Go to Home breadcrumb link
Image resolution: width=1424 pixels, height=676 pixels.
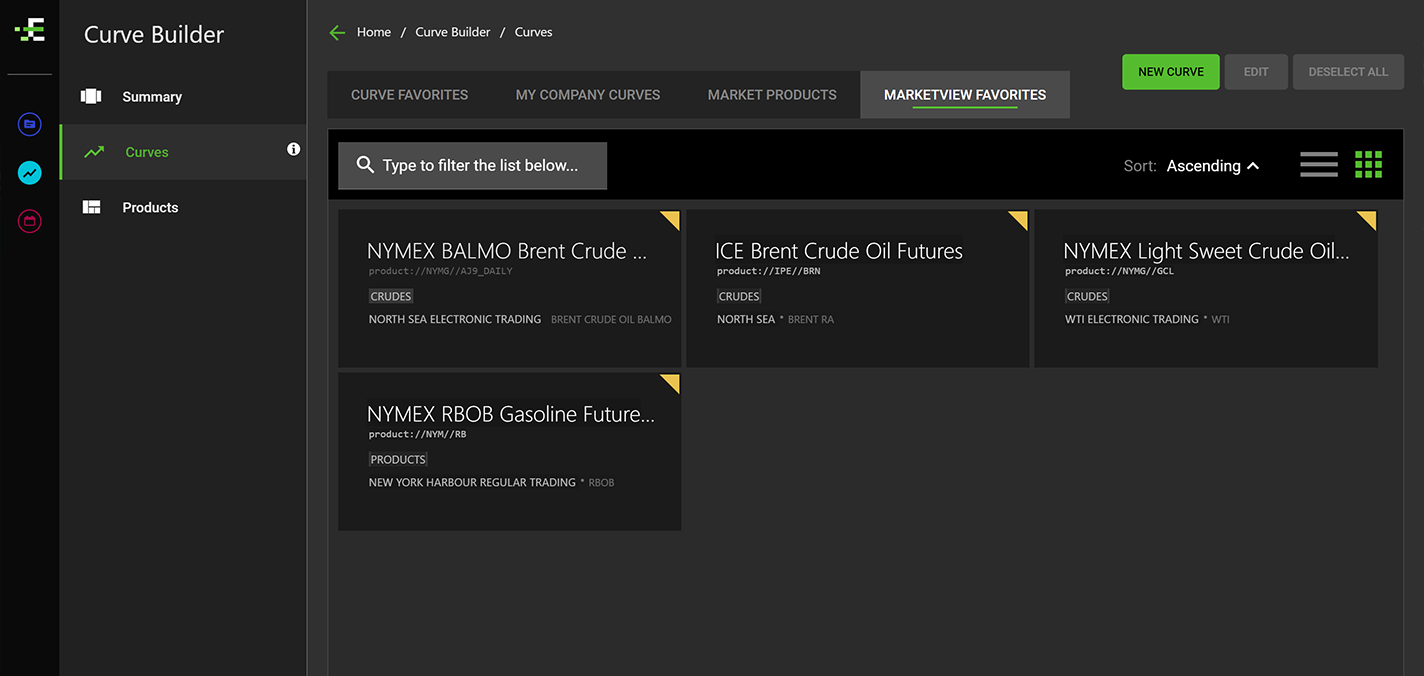coord(374,32)
